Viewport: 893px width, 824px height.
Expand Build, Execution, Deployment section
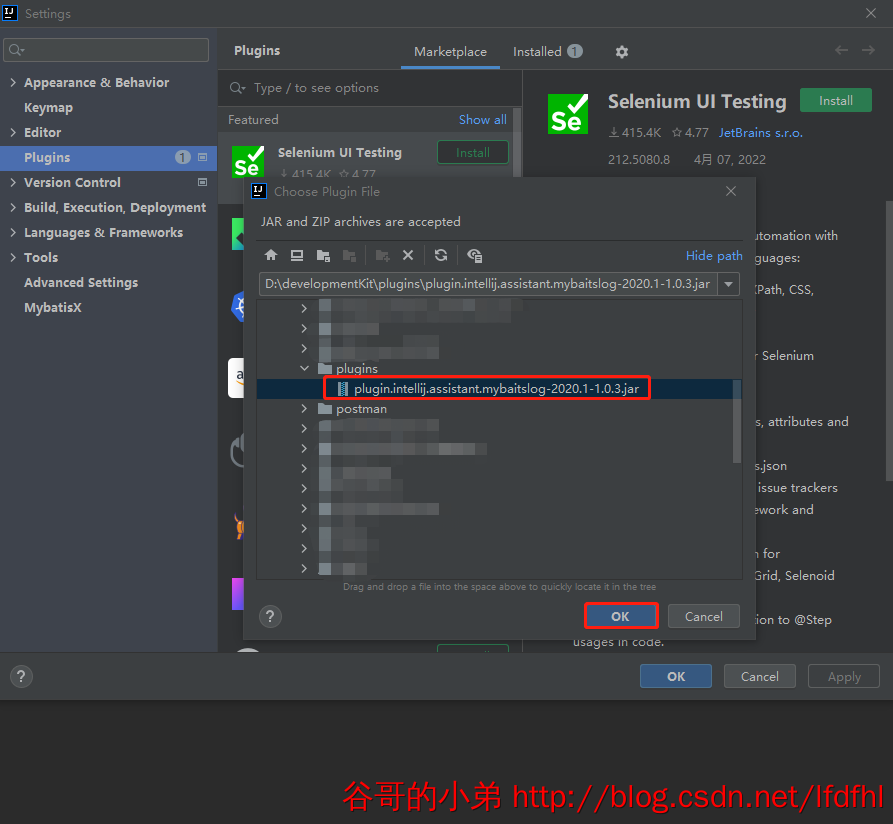click(x=13, y=207)
